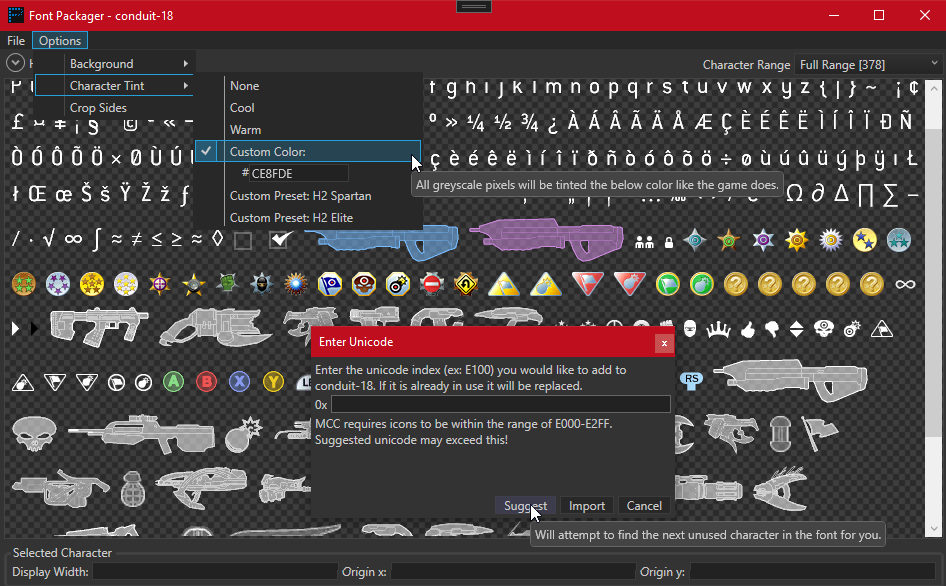Select the yellow diamond road-sign medal
The width and height of the screenshot is (946, 586).
(465, 284)
